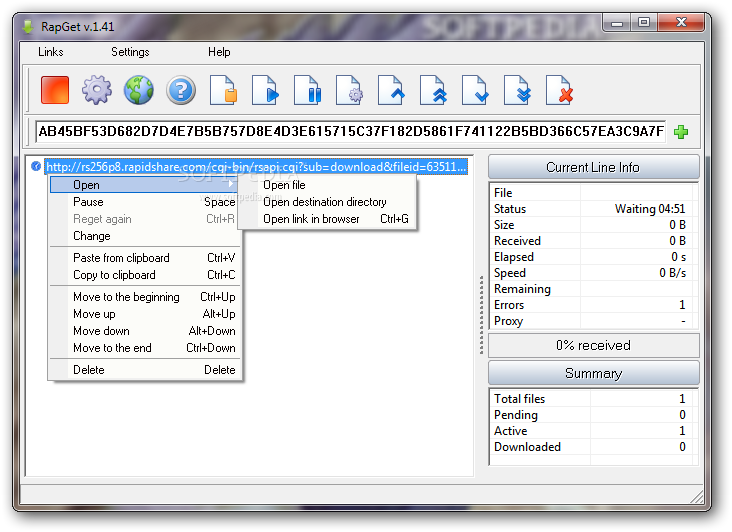Click the green plus add link icon

tap(681, 132)
